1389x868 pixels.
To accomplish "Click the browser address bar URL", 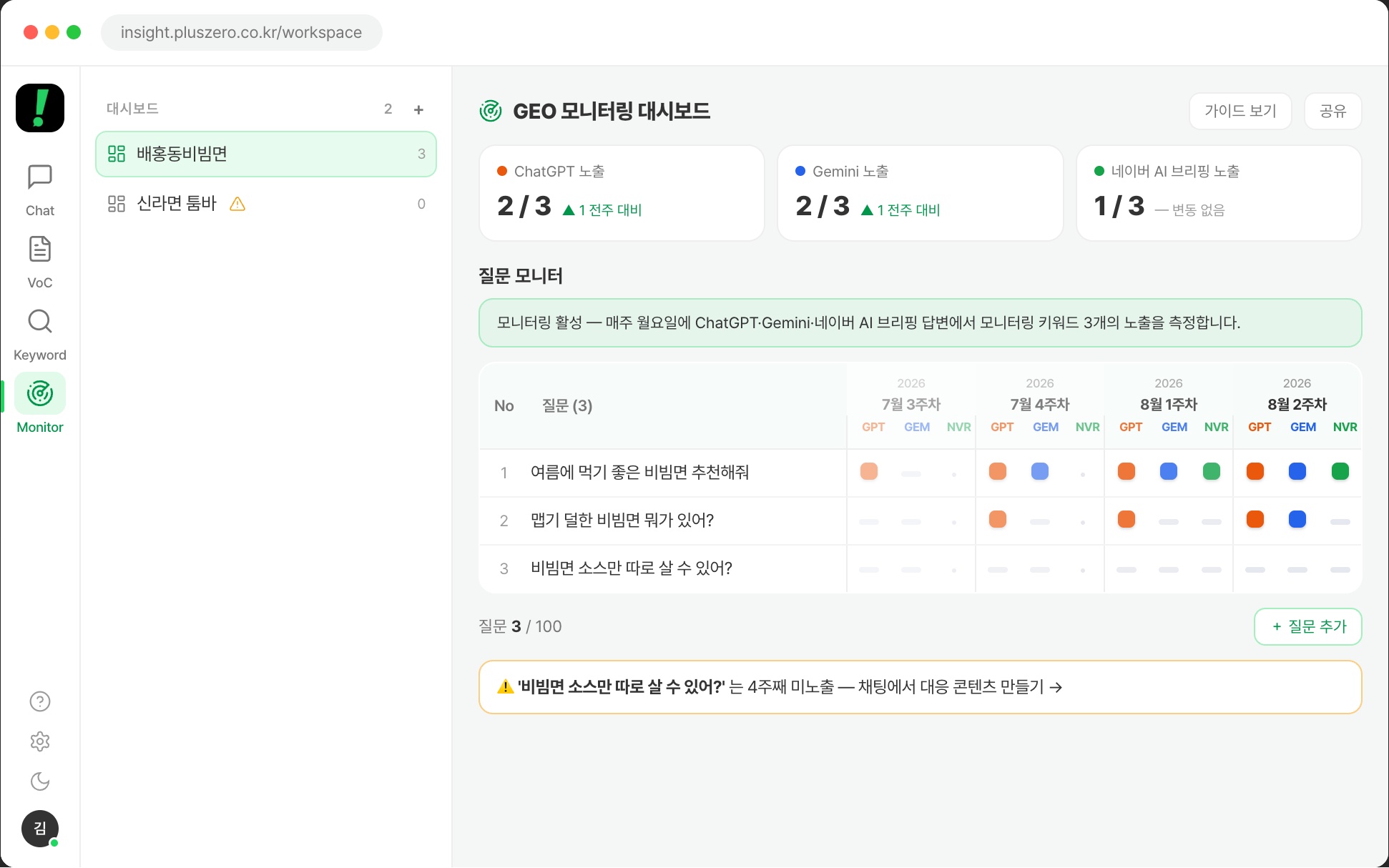I will click(x=241, y=32).
